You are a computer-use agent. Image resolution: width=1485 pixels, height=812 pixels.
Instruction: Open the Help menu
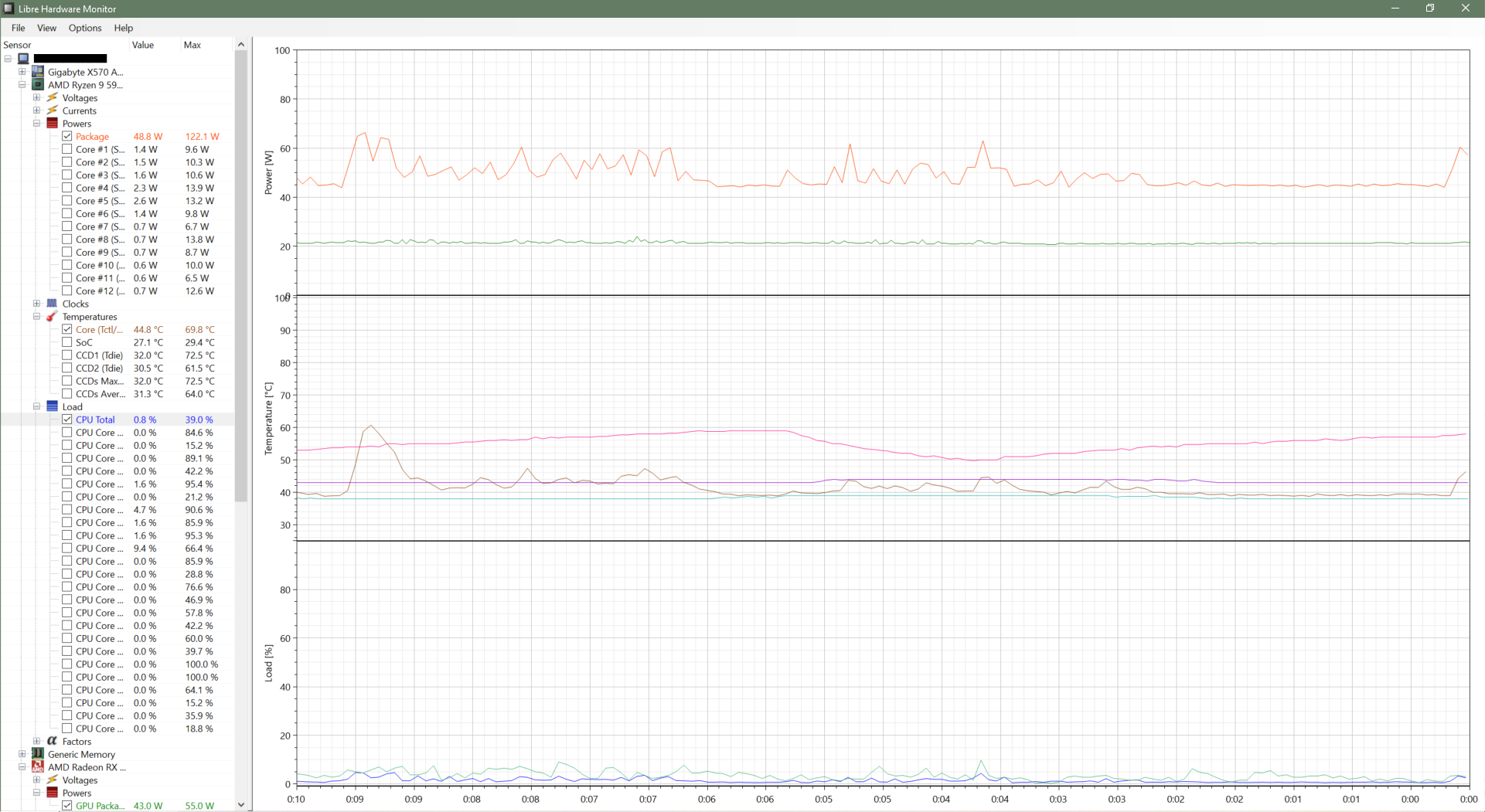click(x=124, y=28)
